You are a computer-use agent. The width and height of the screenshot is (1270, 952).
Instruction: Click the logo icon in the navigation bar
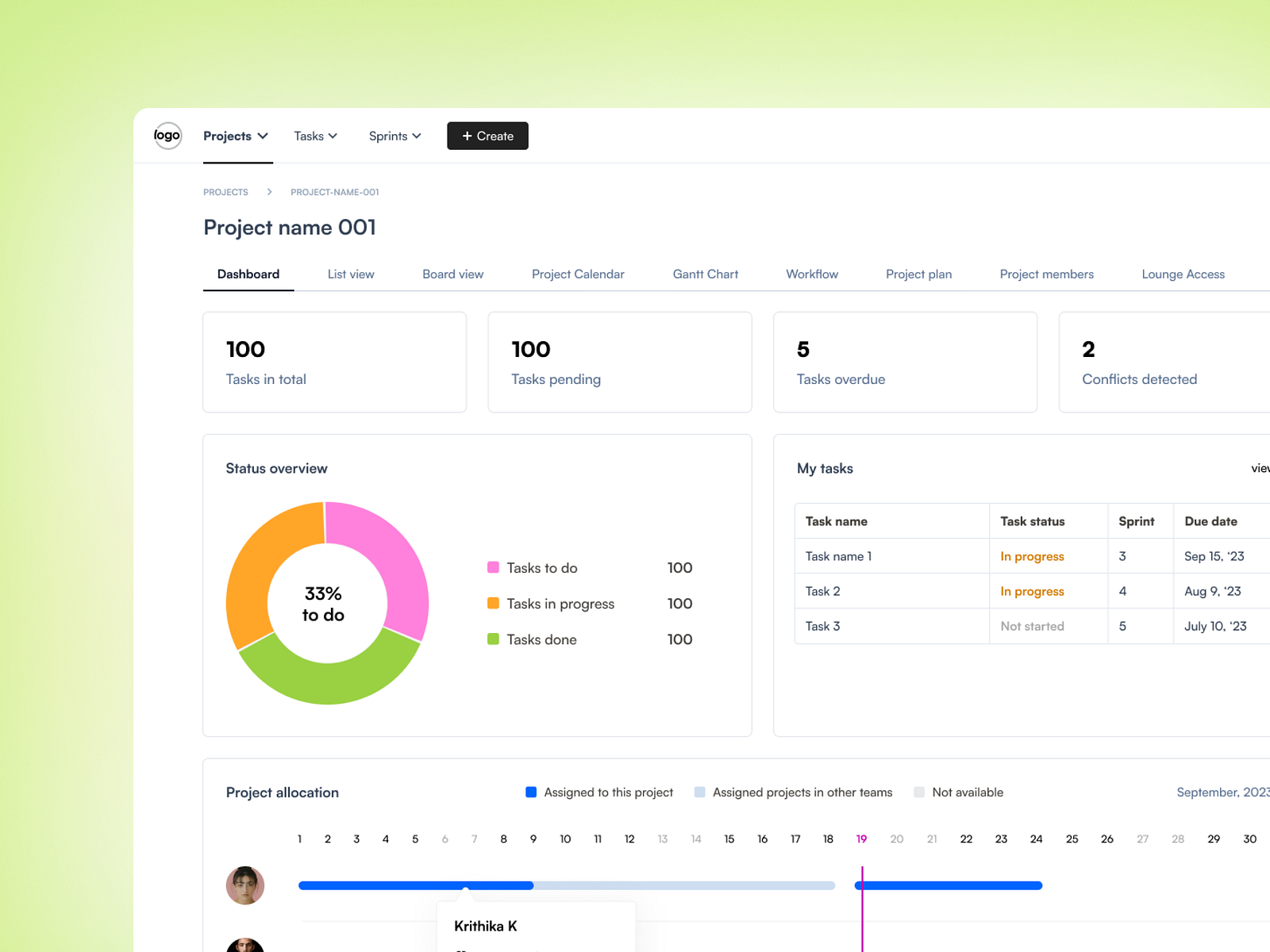[167, 136]
